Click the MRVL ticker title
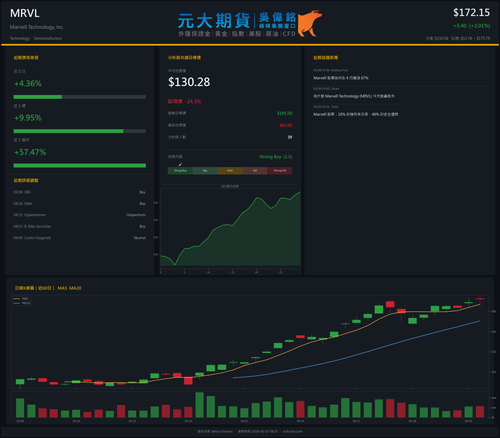Viewport: 500px width, 438px height. tap(25, 13)
